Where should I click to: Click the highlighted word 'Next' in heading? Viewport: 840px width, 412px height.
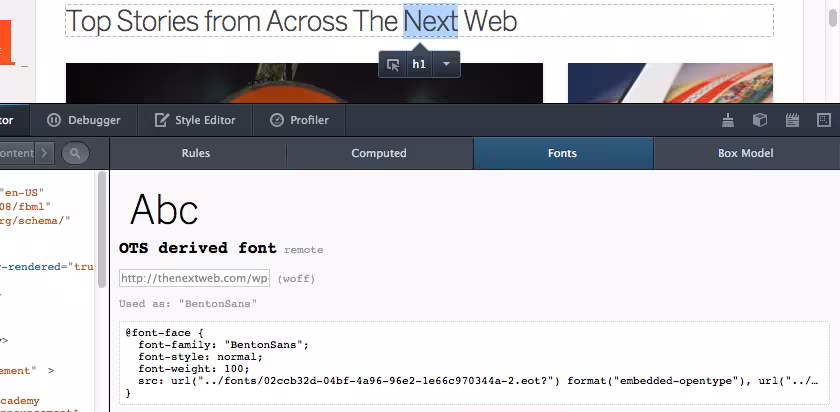click(x=431, y=21)
